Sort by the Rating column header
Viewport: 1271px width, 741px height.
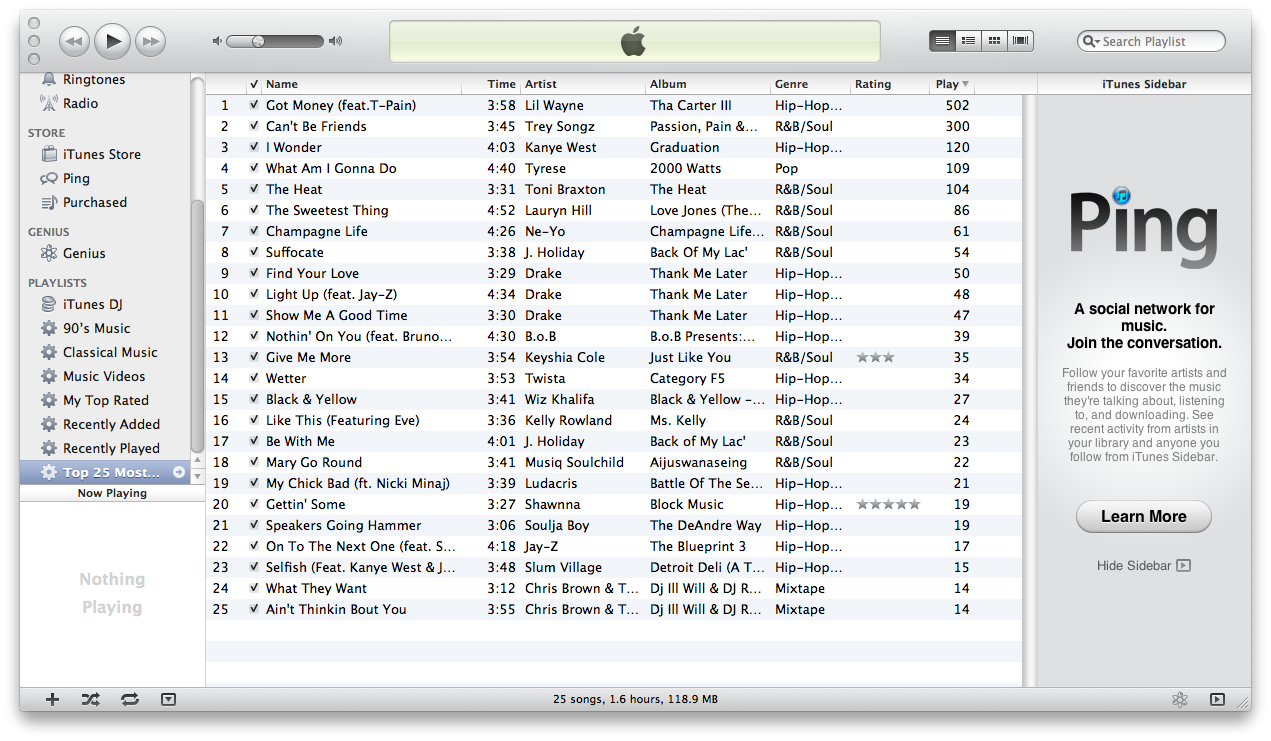pyautogui.click(x=890, y=84)
